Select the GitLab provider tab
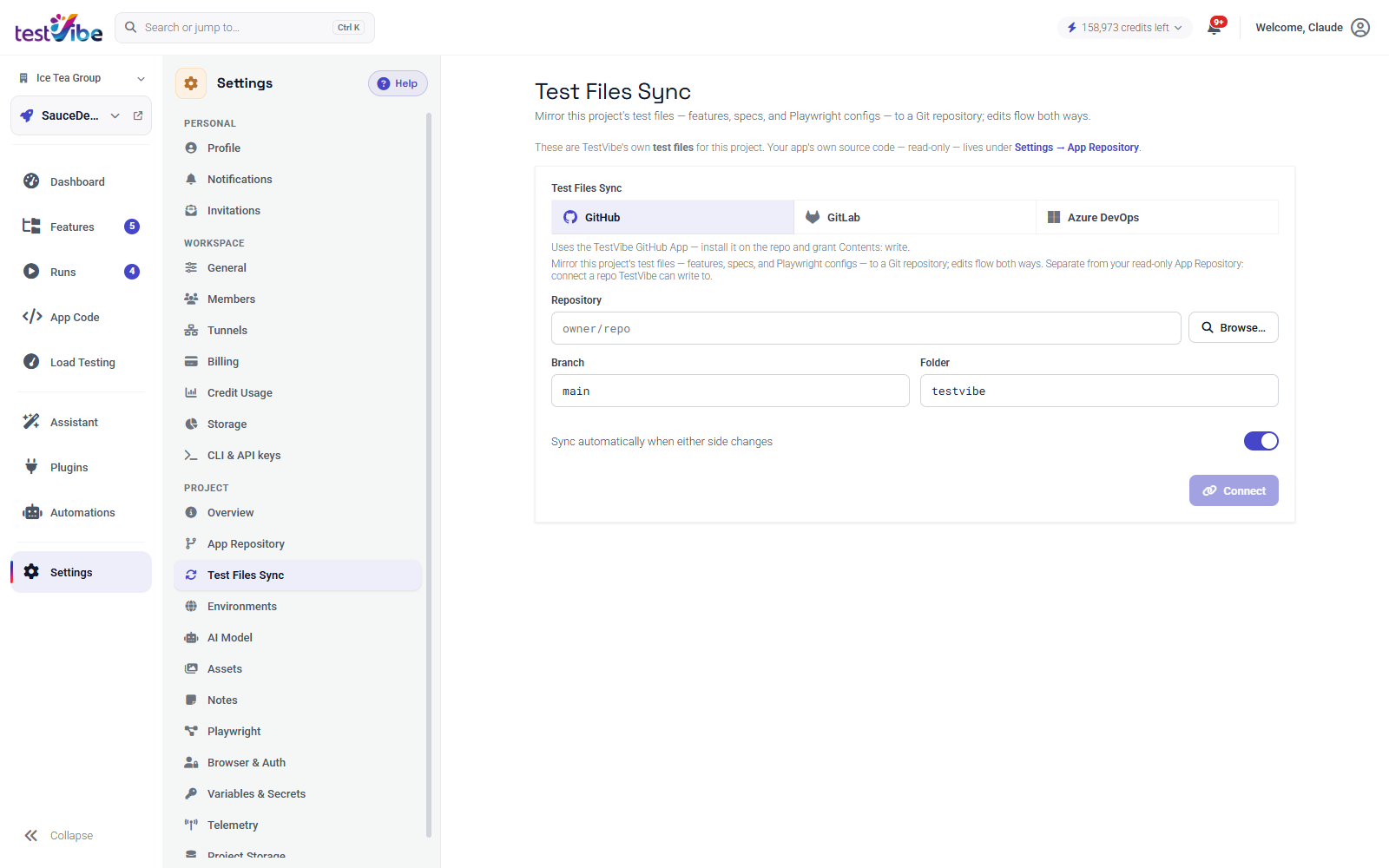The height and width of the screenshot is (868, 1389). pos(915,217)
